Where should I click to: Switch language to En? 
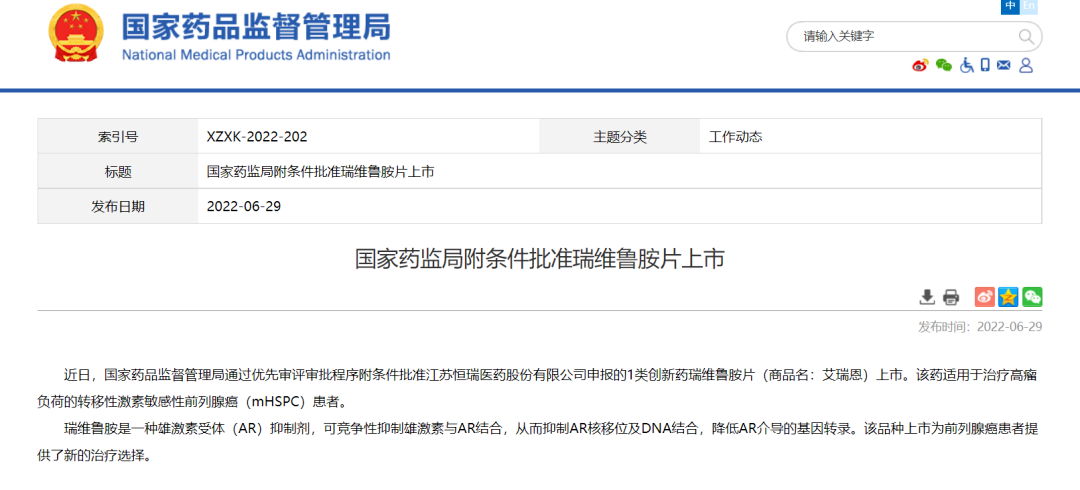(1028, 6)
